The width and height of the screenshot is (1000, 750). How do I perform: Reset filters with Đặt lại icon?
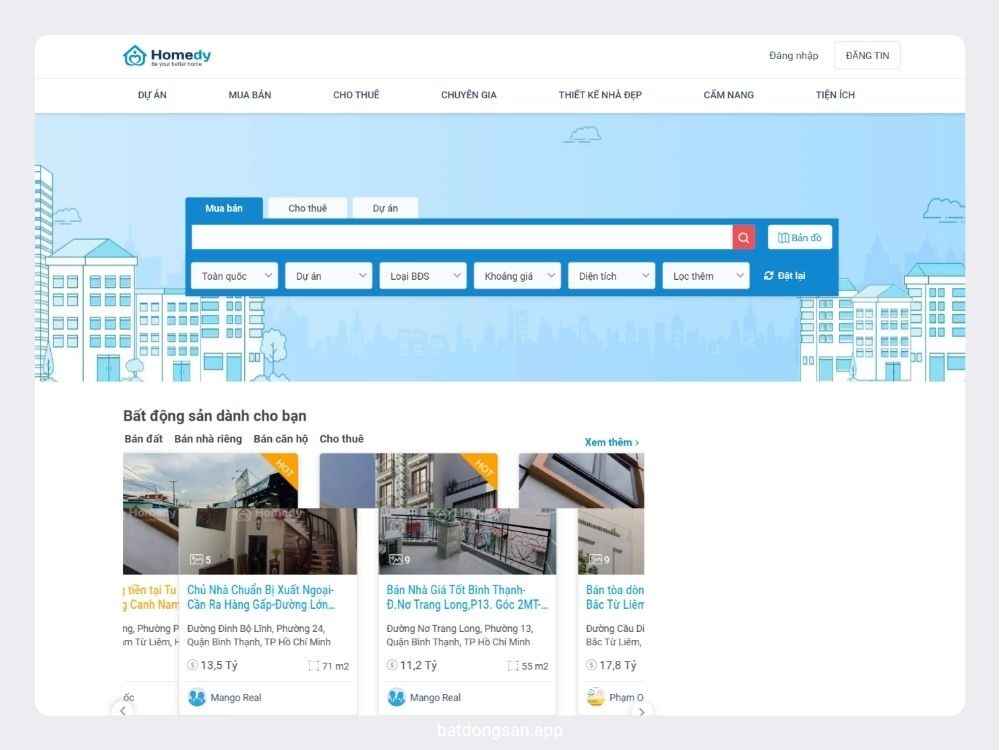[769, 276]
